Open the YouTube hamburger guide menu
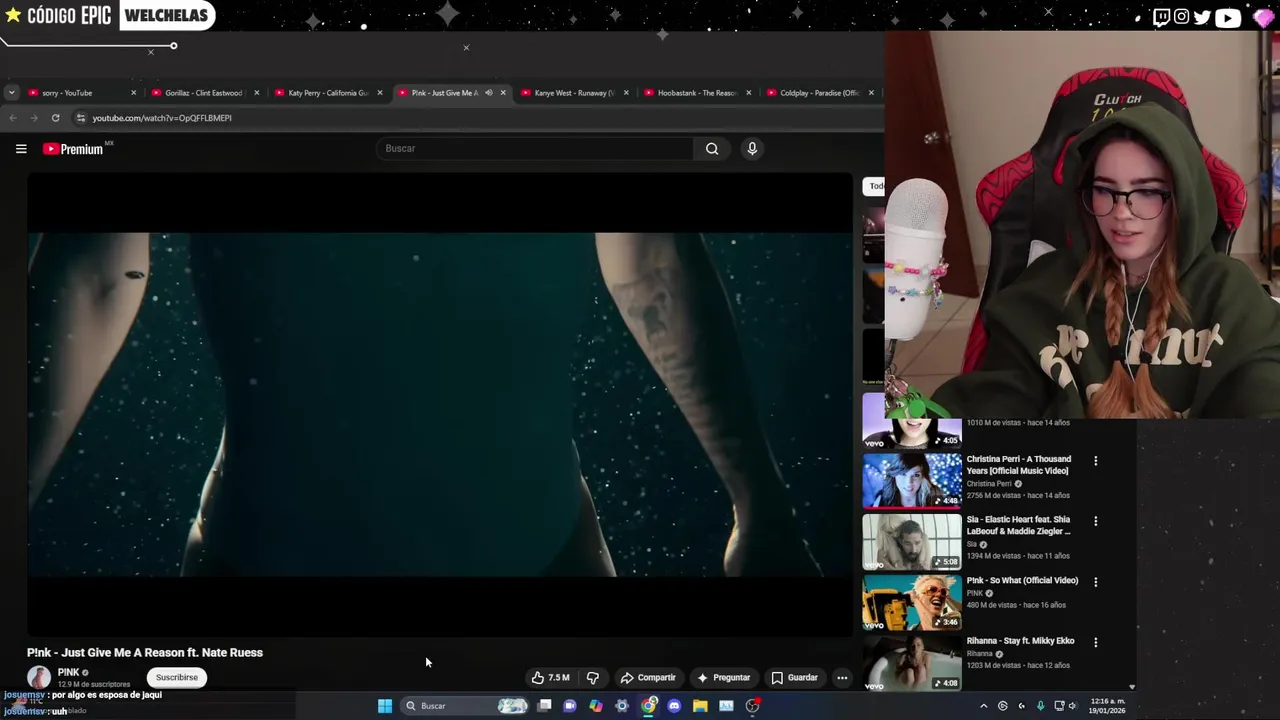 coord(21,149)
